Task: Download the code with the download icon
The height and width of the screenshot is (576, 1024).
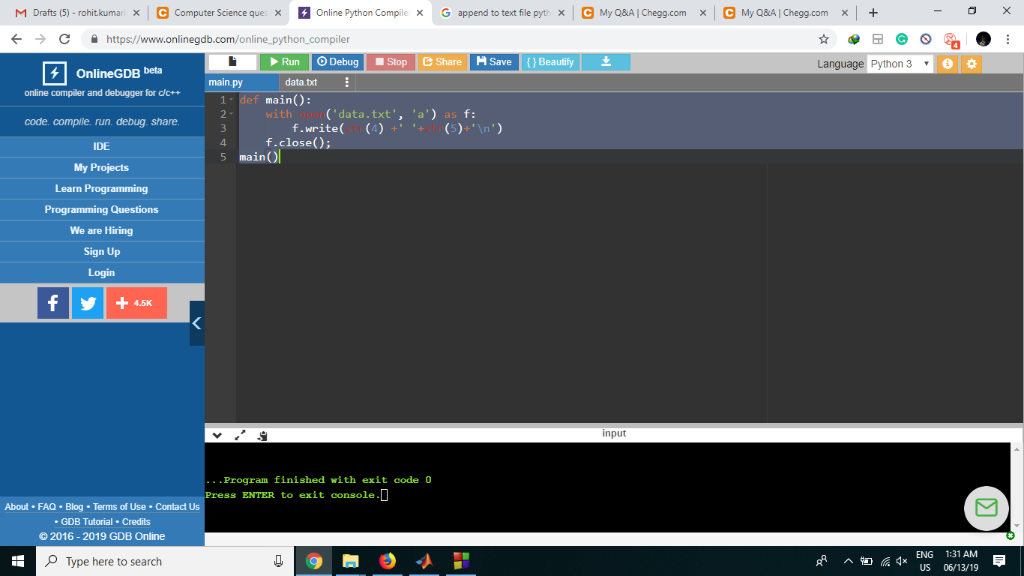Action: click(x=605, y=61)
